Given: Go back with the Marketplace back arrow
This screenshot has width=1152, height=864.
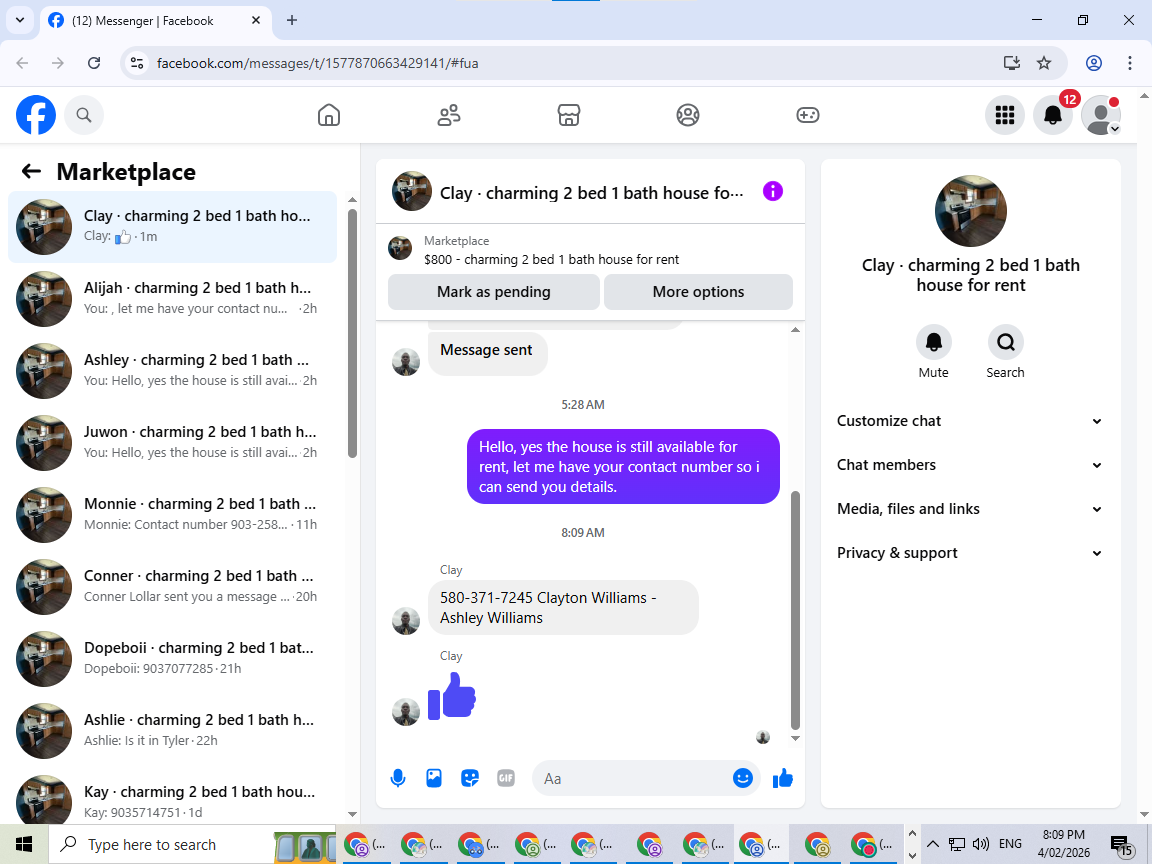Looking at the screenshot, I should click(31, 171).
